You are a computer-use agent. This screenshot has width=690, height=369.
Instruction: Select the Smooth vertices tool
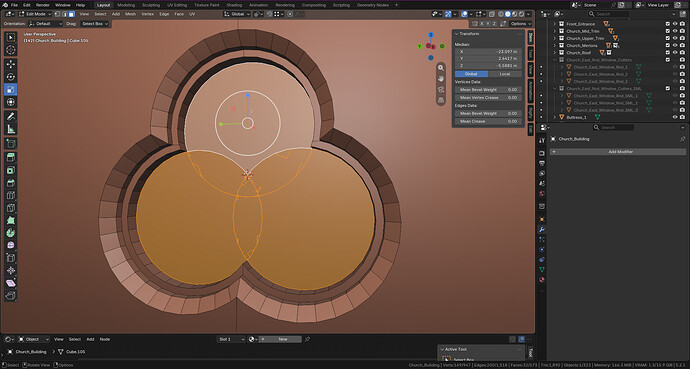click(x=11, y=245)
